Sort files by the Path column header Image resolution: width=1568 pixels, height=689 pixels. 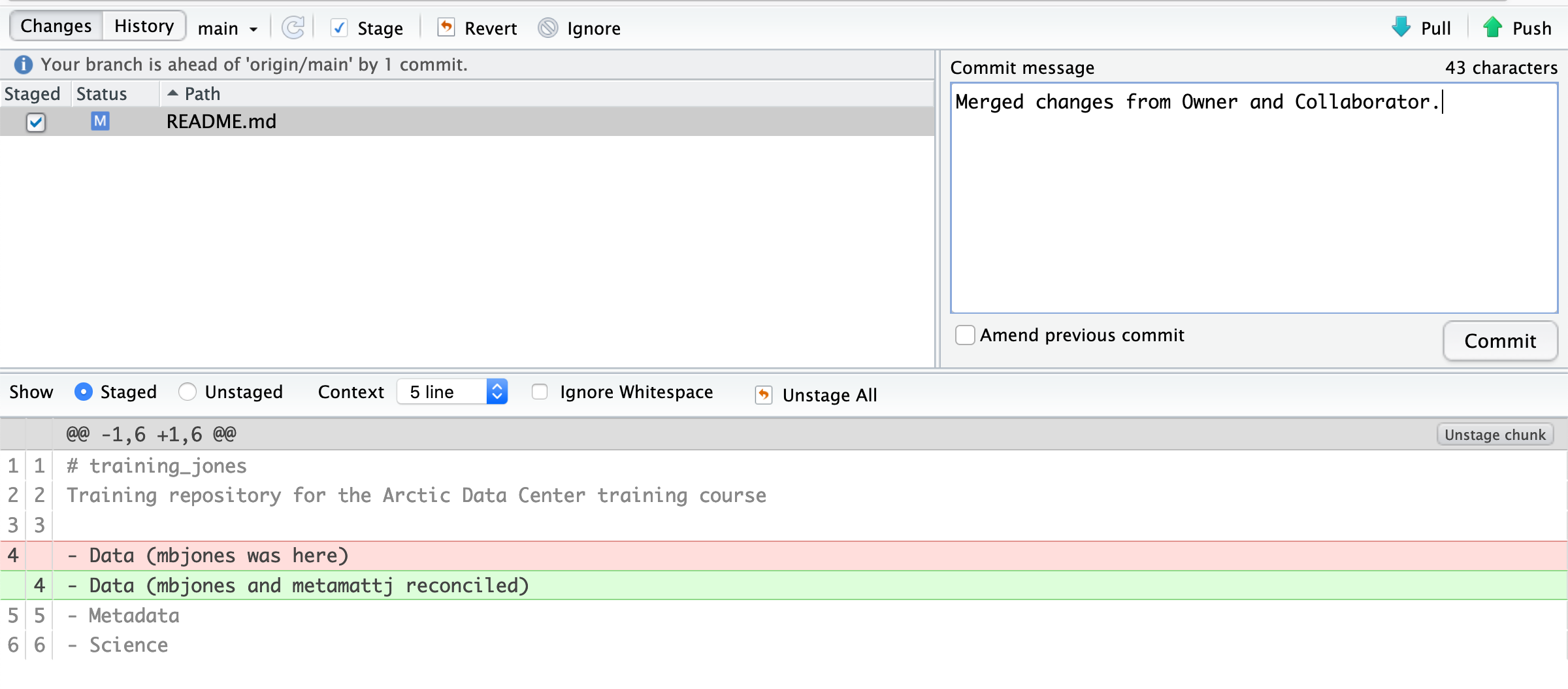click(x=203, y=93)
